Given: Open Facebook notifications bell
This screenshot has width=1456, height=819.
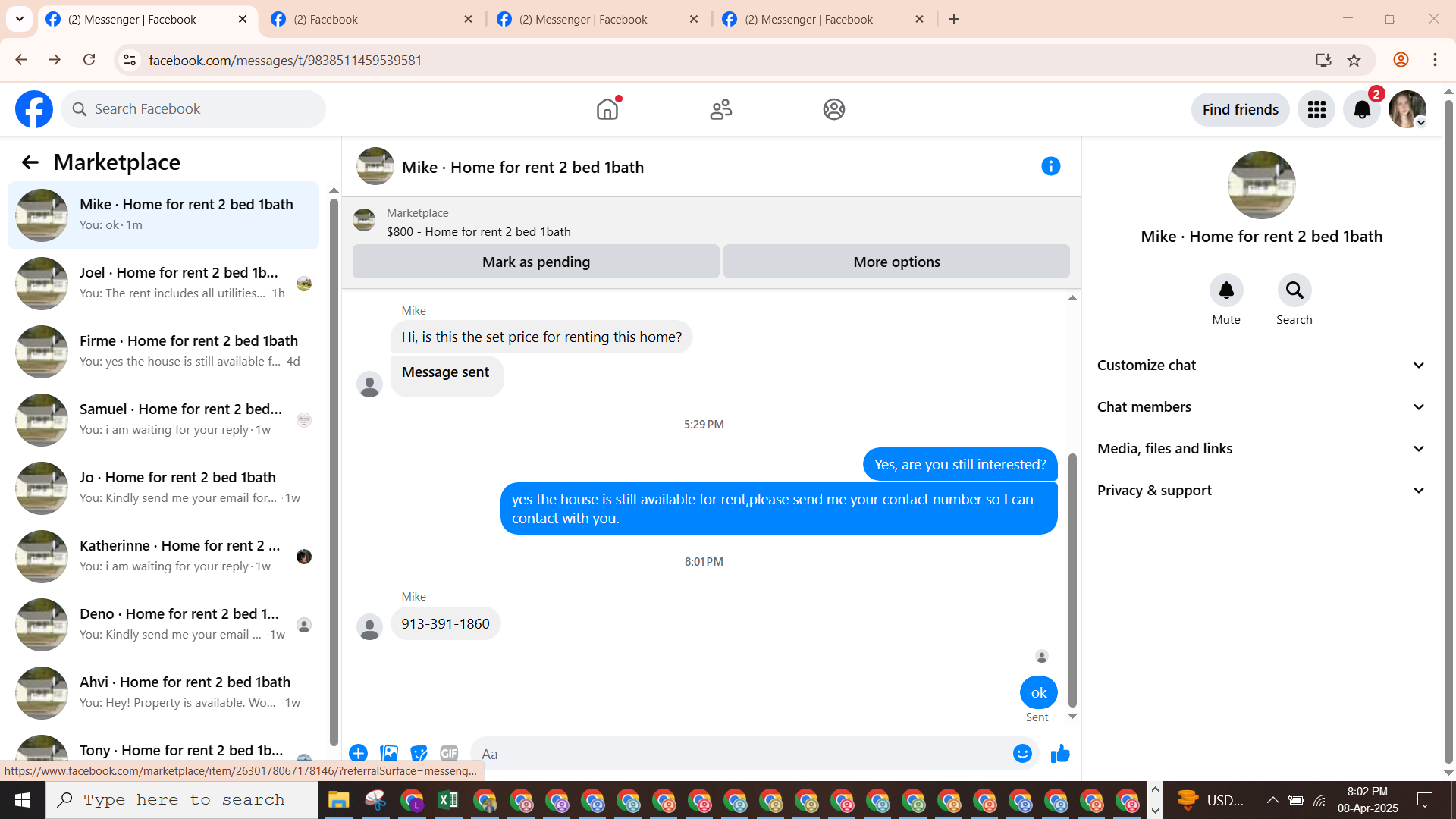Looking at the screenshot, I should [1362, 110].
